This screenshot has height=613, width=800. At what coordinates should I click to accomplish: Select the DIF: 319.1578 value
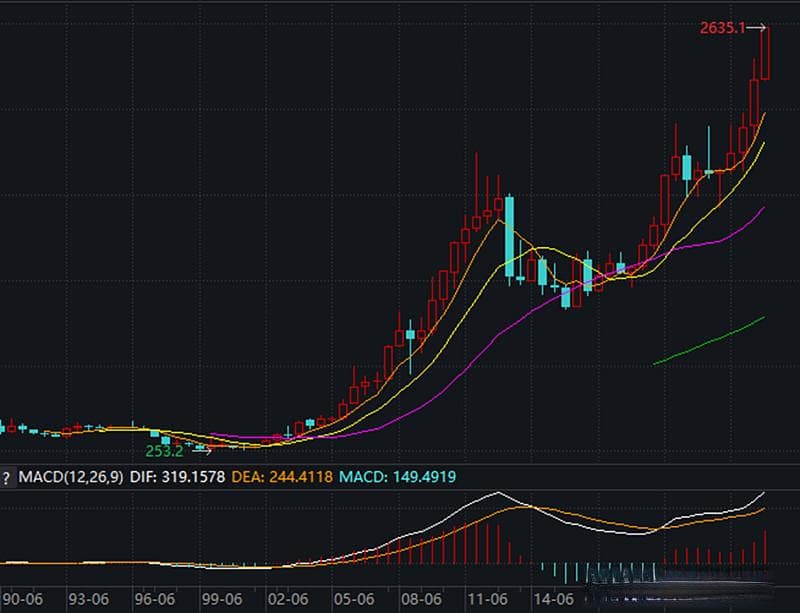coord(177,477)
